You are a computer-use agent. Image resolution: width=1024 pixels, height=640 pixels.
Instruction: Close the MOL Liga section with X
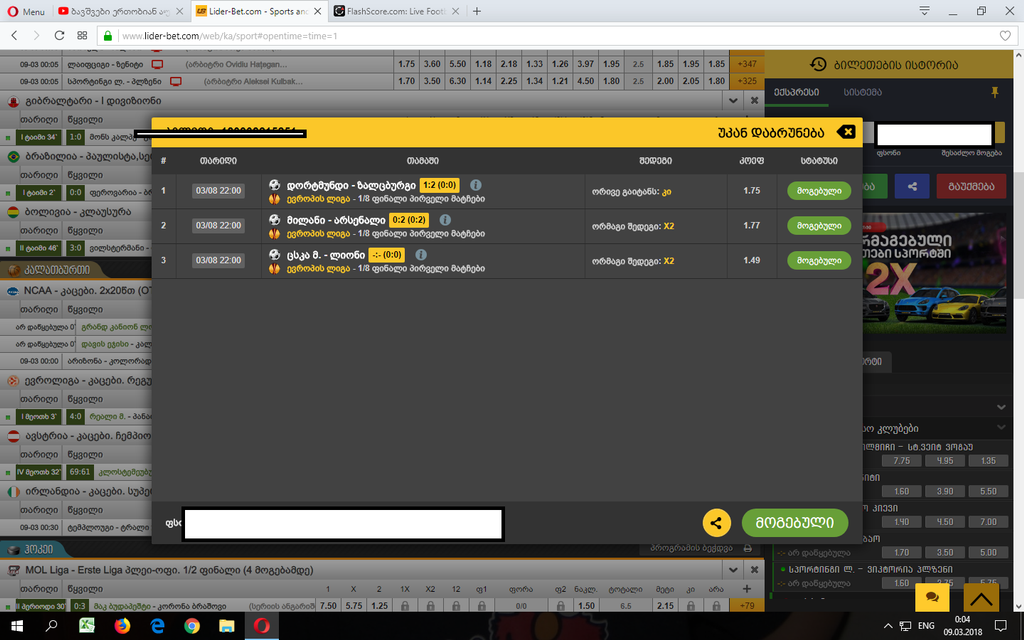(754, 569)
